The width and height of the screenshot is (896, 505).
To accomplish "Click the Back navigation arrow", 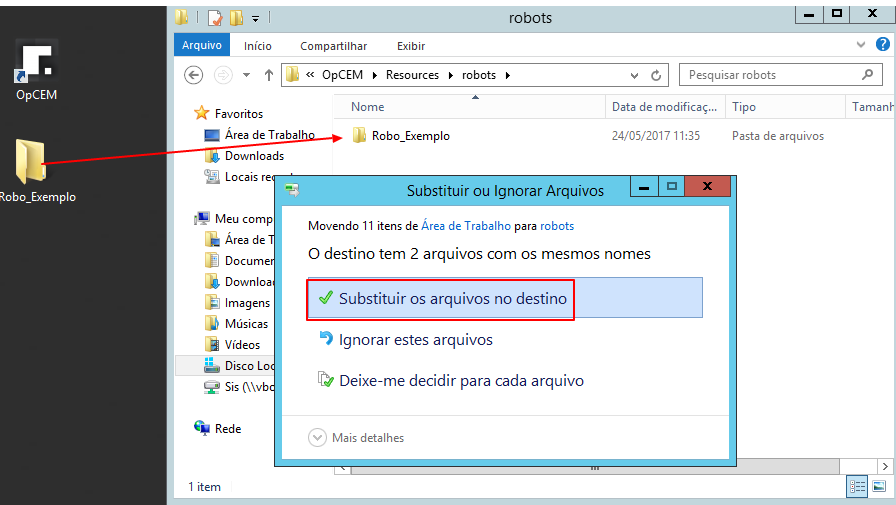I will [x=194, y=75].
